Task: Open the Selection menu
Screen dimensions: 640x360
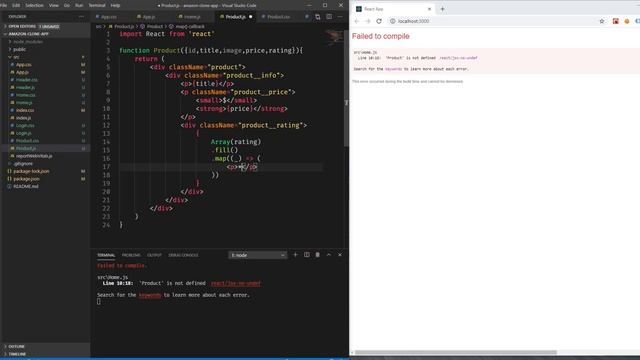Action: point(34,5)
